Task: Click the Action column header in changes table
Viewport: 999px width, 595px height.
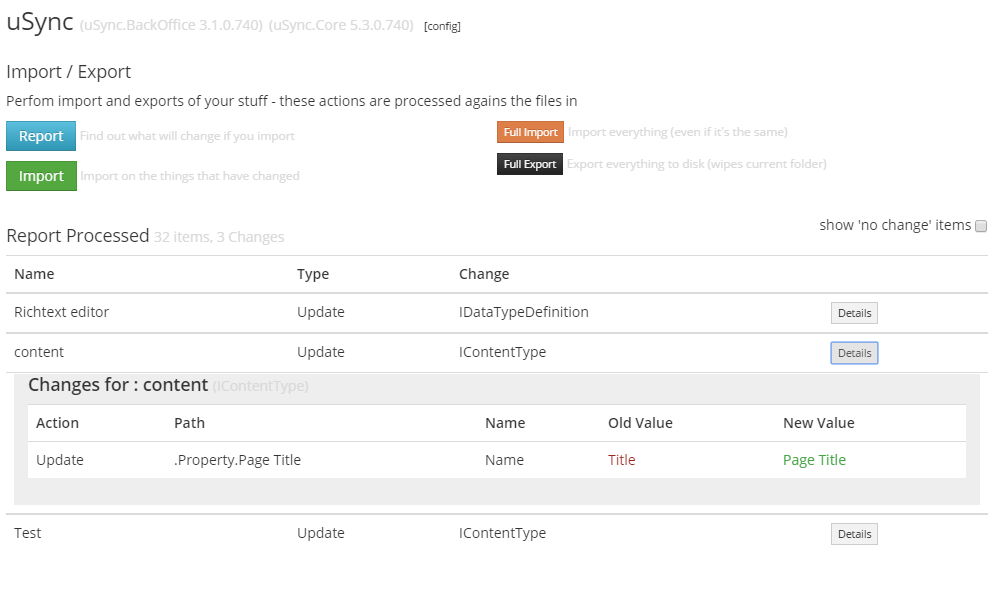Action: 57,423
